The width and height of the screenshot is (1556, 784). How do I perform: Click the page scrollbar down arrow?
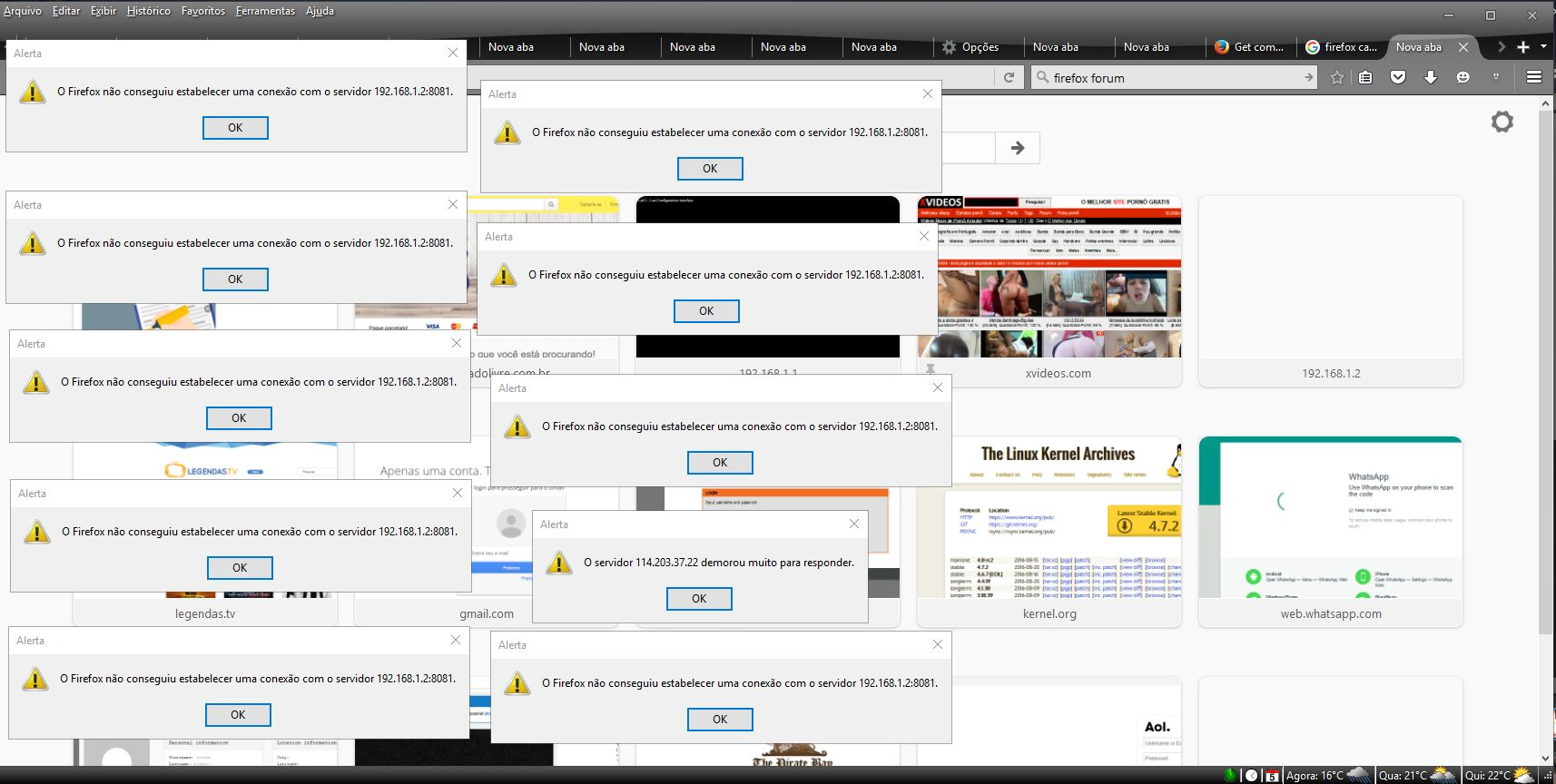[1546, 758]
